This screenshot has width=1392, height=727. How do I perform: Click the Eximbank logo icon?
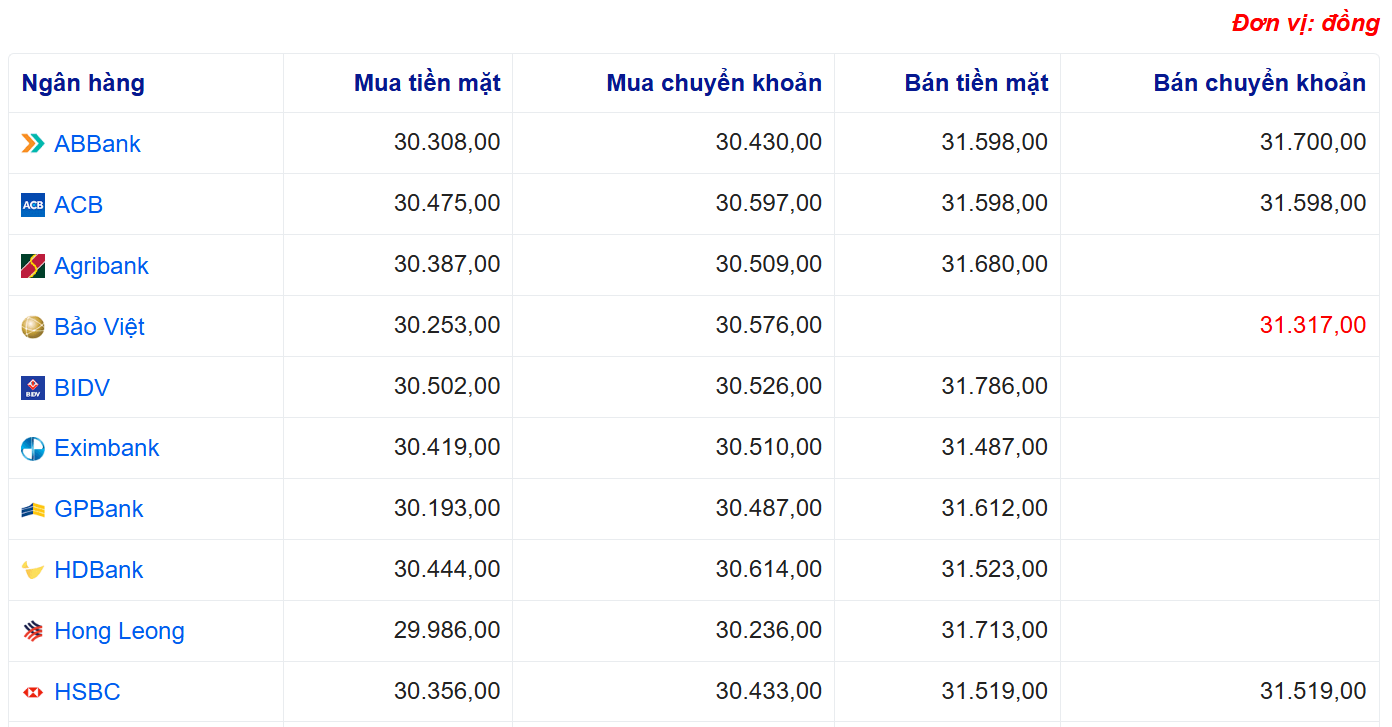pos(33,449)
